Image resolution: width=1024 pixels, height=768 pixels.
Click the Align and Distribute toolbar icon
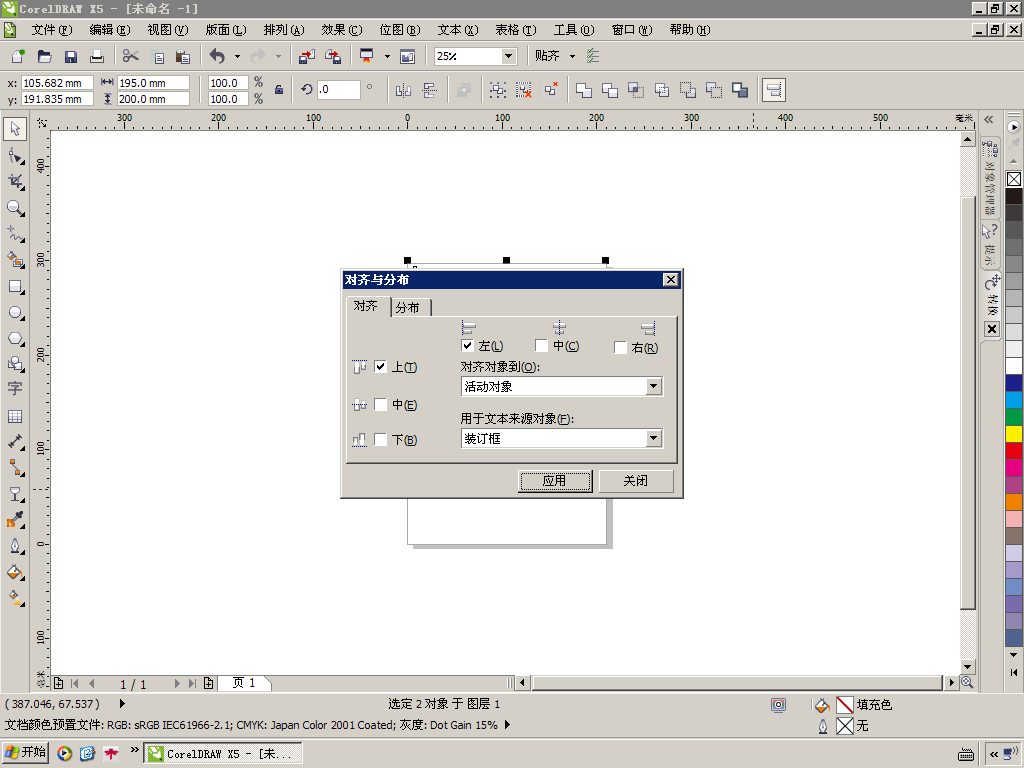click(774, 90)
